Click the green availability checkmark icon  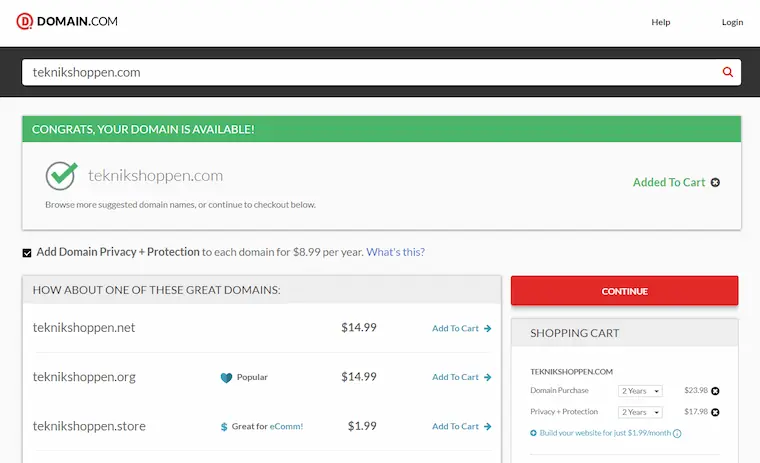pos(62,176)
